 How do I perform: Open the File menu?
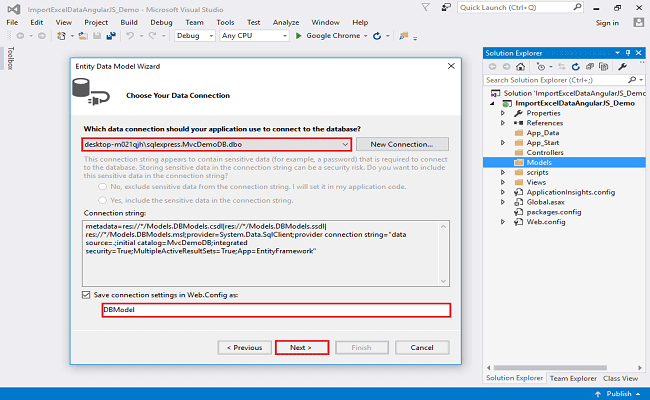[12, 22]
